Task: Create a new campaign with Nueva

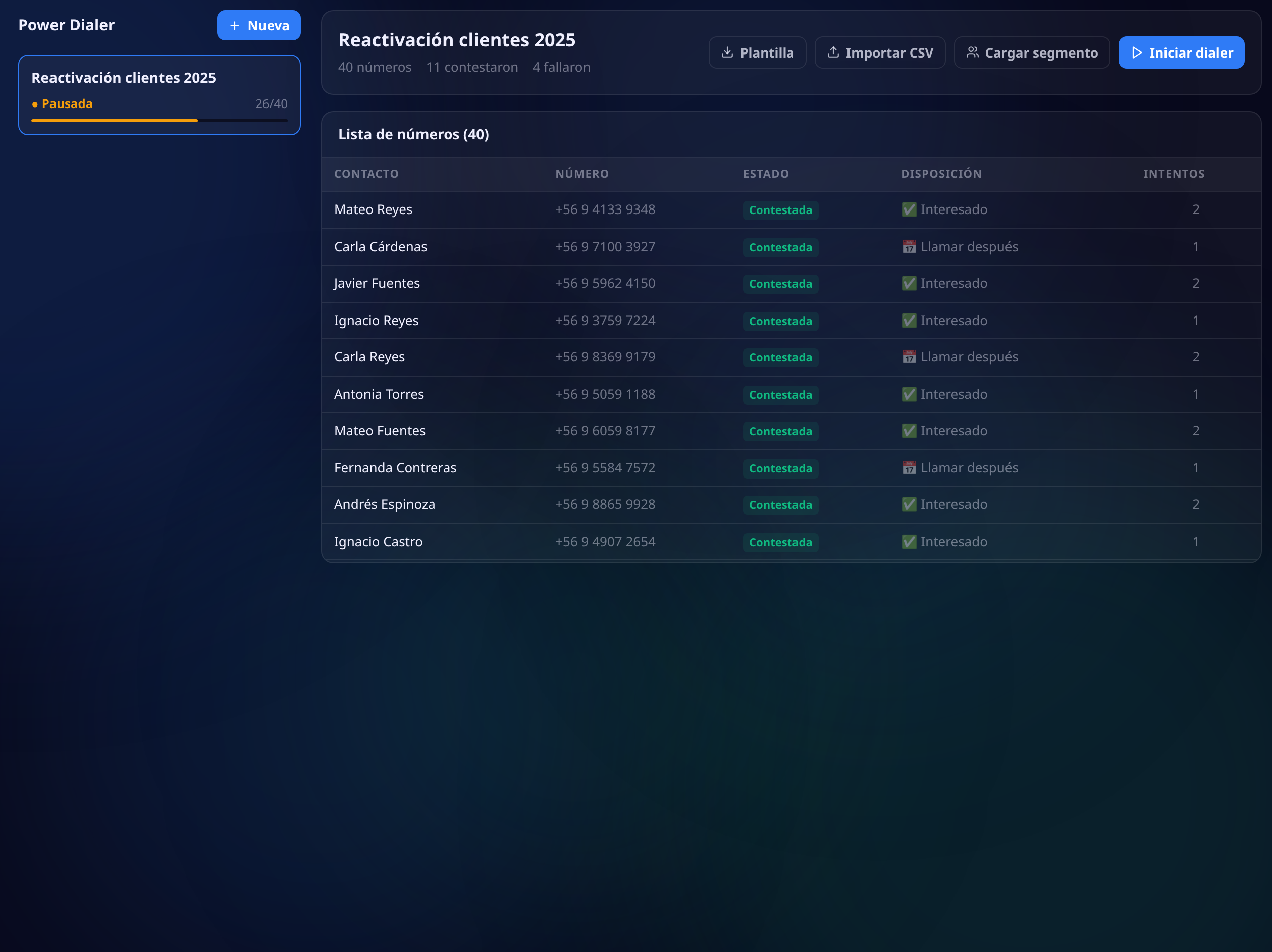Action: pyautogui.click(x=258, y=25)
